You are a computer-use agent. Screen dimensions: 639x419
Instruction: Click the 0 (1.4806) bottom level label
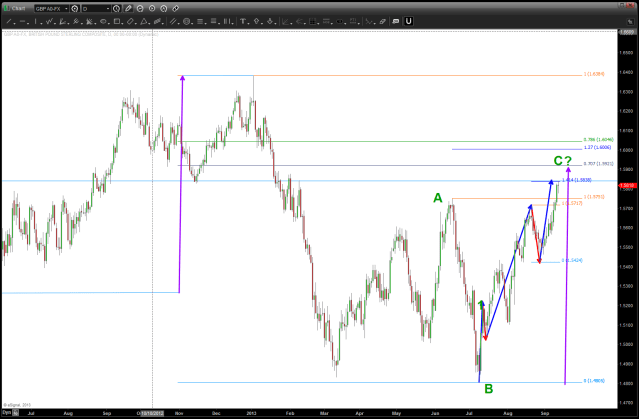594,381
